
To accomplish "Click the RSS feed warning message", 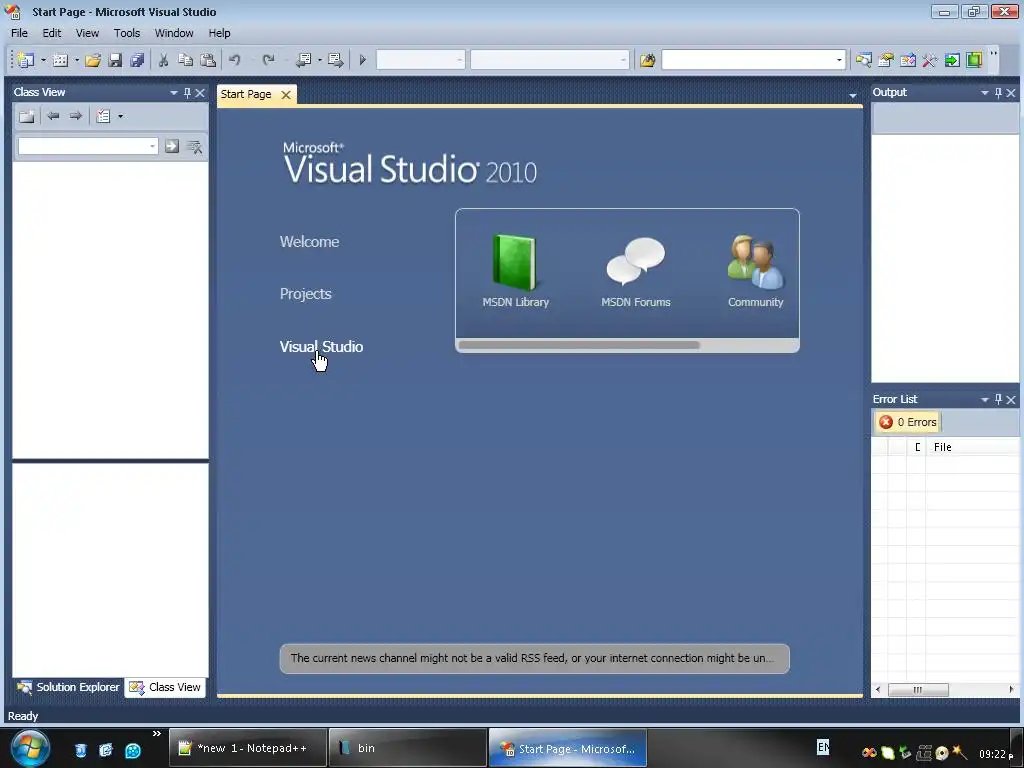I will pyautogui.click(x=534, y=658).
